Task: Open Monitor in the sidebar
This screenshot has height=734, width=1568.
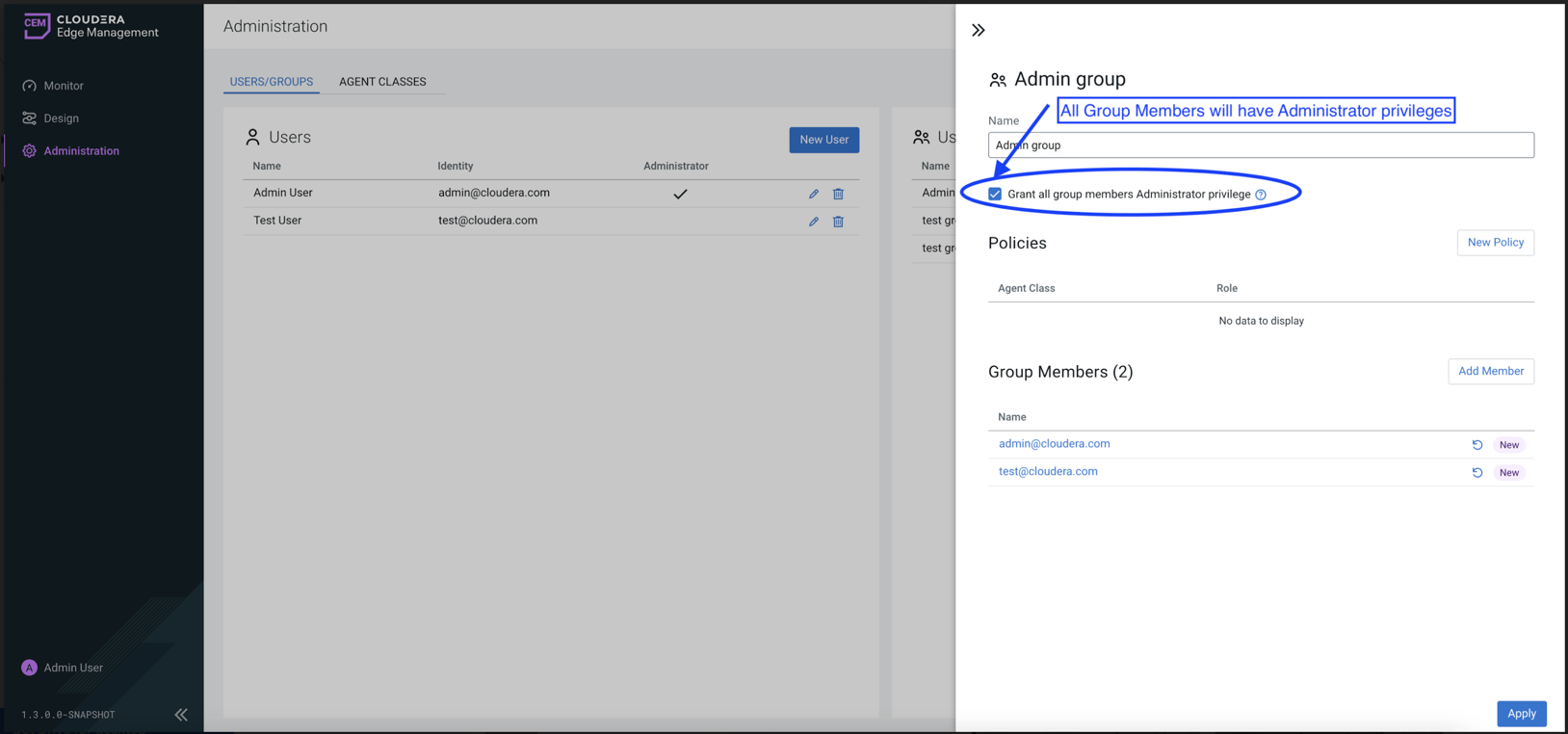Action: 64,86
